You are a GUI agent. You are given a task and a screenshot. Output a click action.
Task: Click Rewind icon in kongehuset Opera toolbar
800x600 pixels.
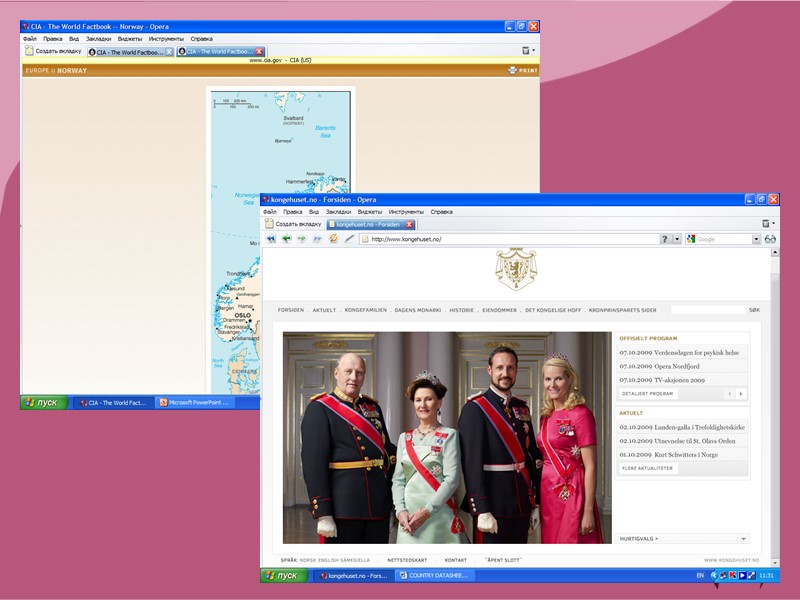271,239
